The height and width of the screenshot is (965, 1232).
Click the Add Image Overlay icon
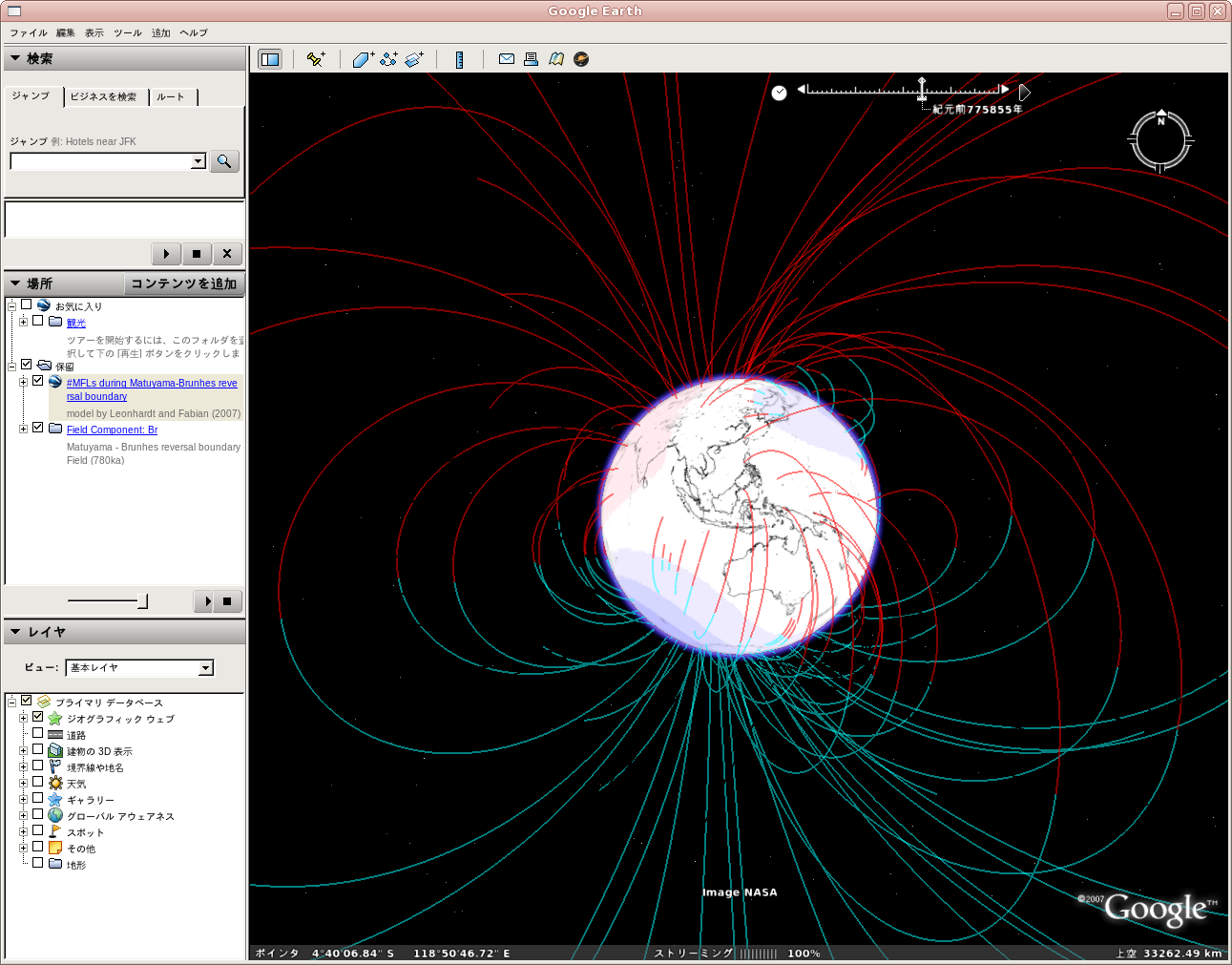(414, 59)
